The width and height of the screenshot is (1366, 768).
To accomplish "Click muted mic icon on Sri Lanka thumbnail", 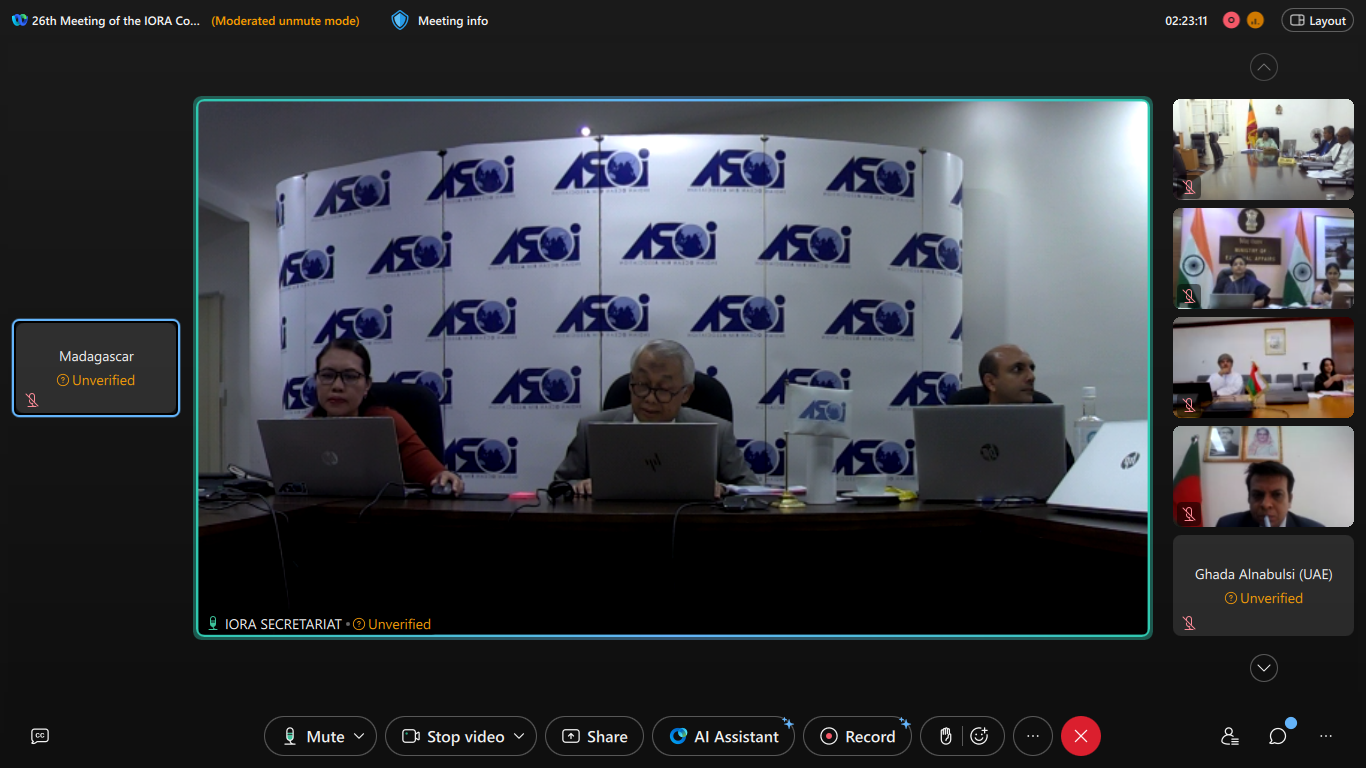I will click(1189, 186).
